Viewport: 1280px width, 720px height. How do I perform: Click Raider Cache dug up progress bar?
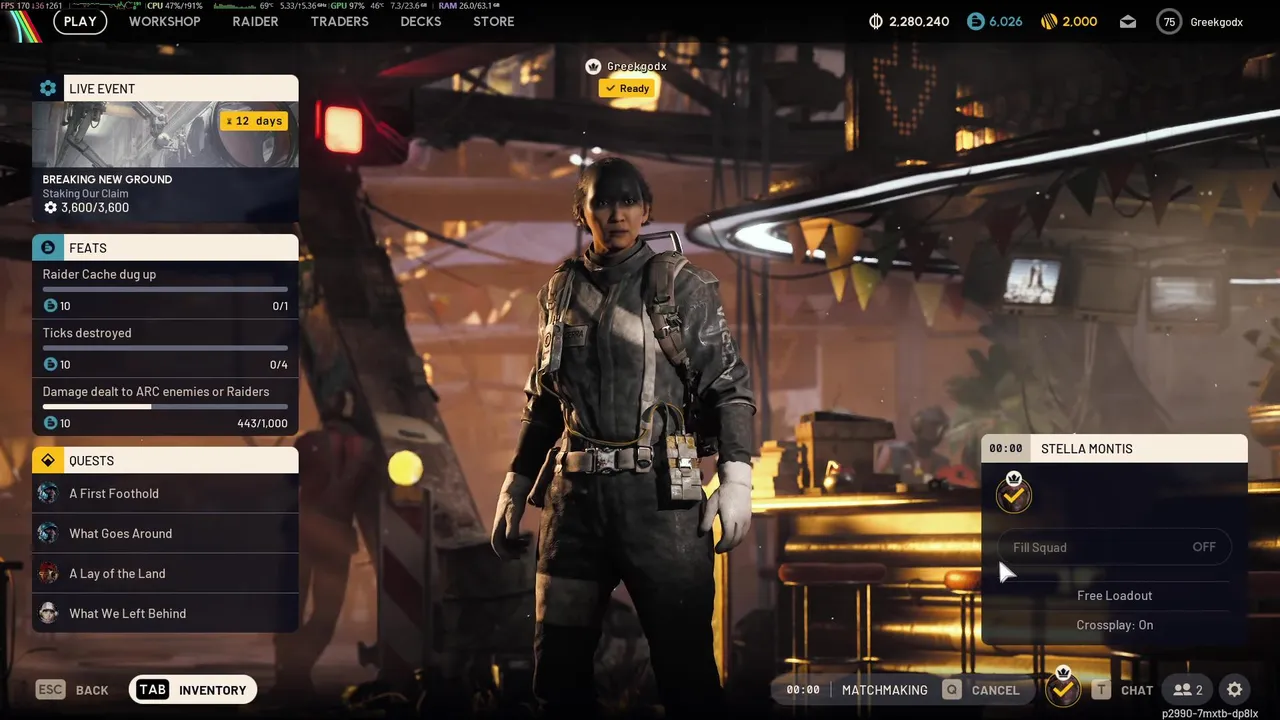[x=165, y=290]
